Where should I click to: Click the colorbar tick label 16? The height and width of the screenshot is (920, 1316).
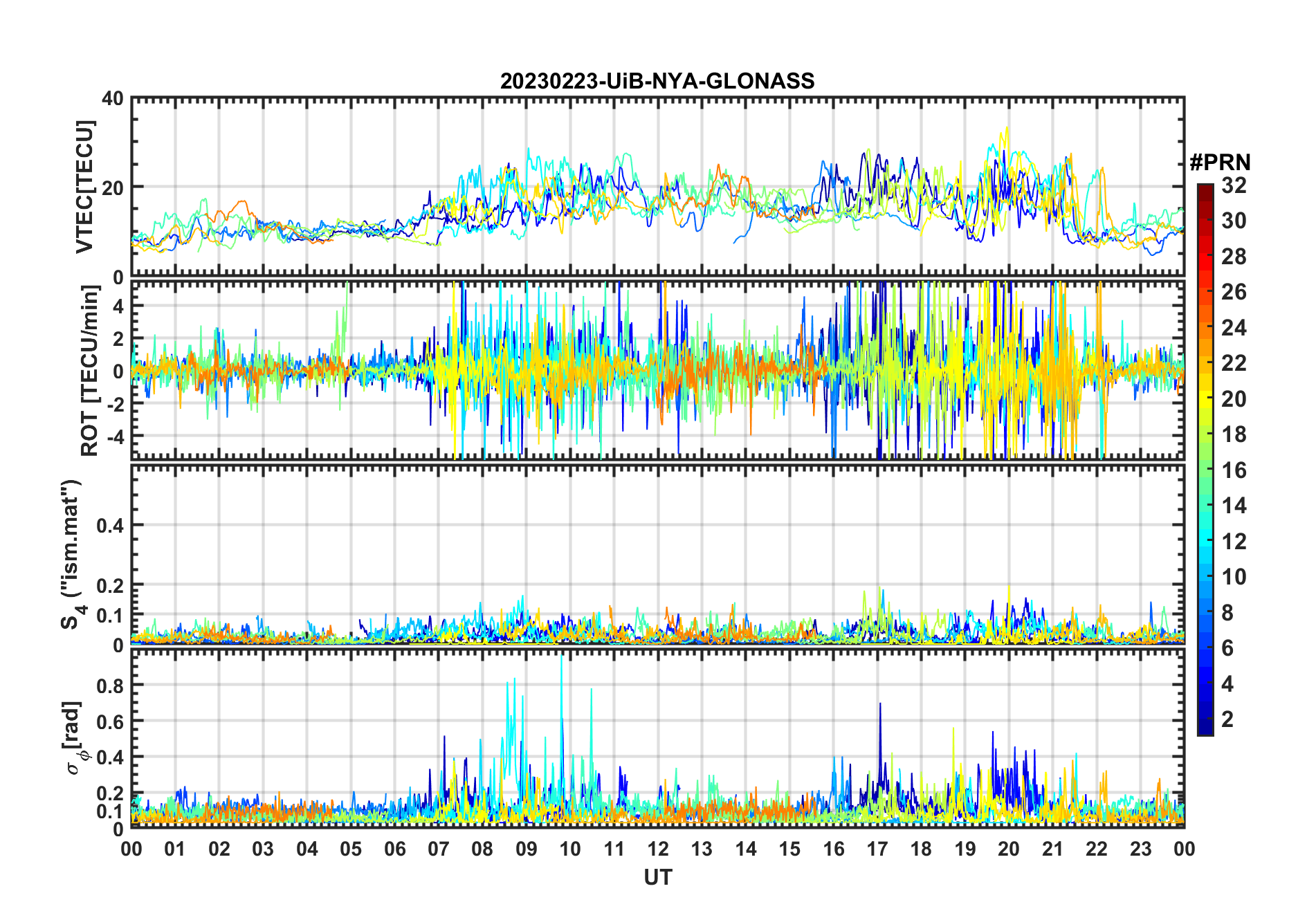(x=1234, y=470)
